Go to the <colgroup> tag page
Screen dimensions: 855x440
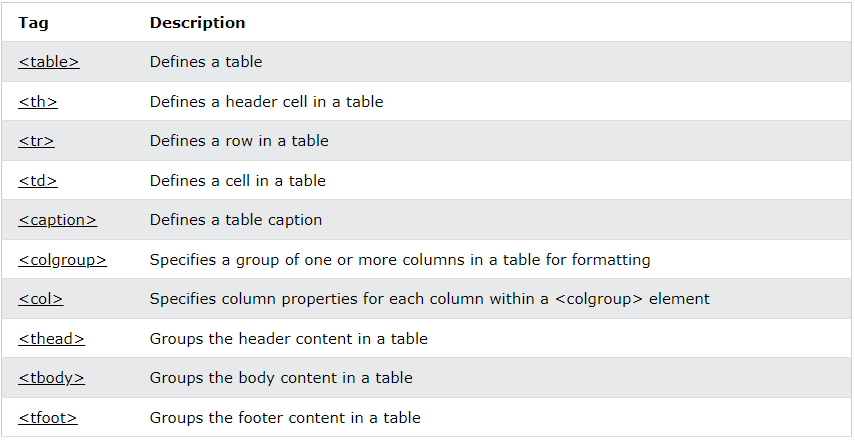point(62,260)
